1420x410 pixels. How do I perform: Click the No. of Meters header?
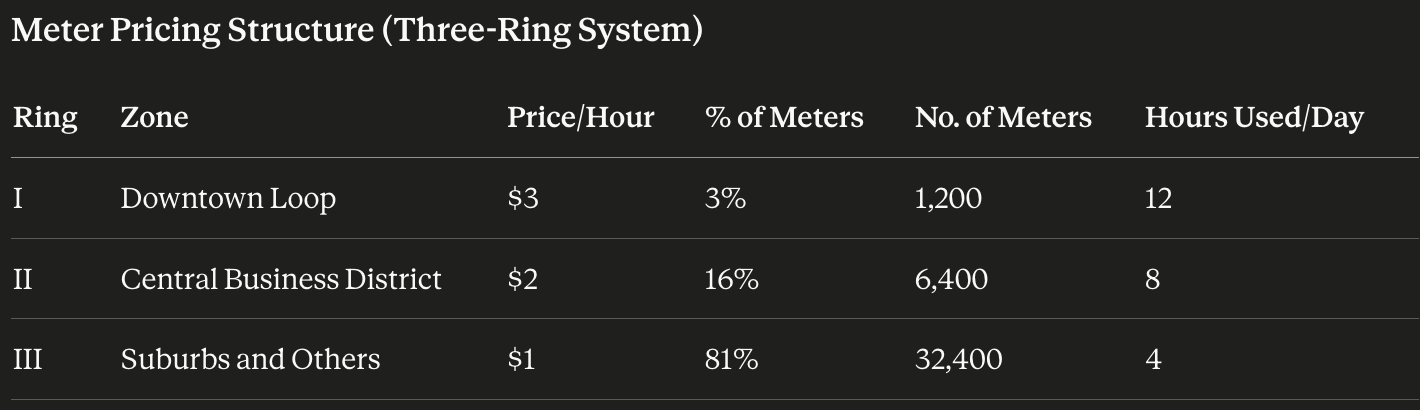click(x=1003, y=118)
